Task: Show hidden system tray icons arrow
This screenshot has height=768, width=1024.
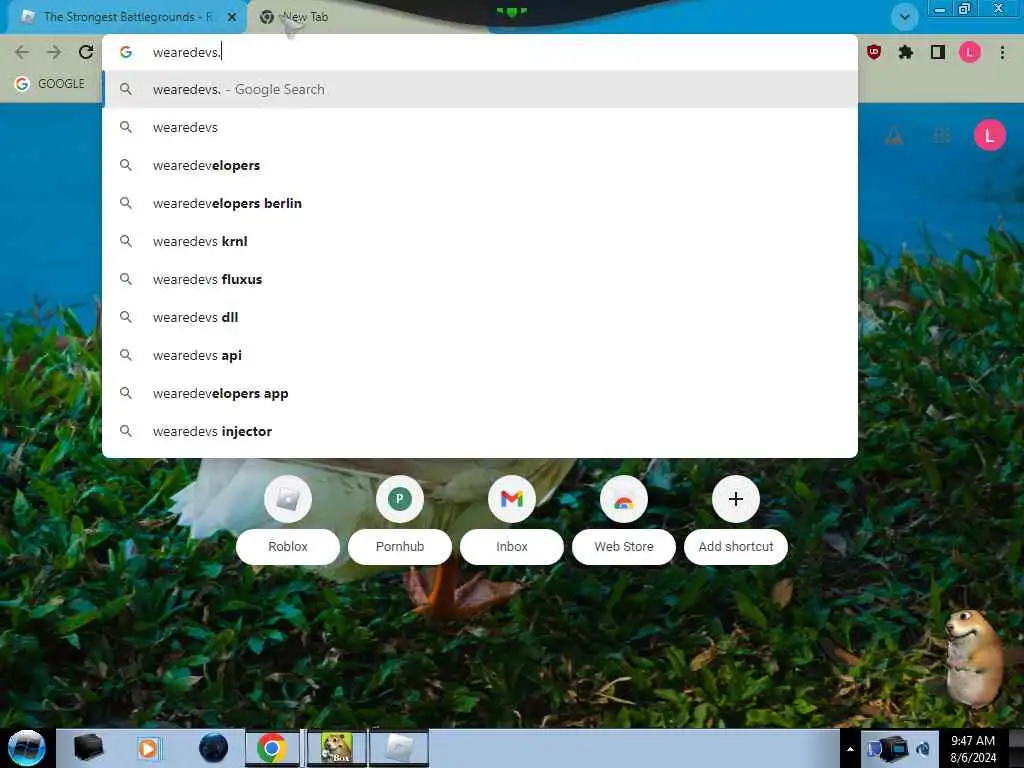Action: [x=850, y=749]
